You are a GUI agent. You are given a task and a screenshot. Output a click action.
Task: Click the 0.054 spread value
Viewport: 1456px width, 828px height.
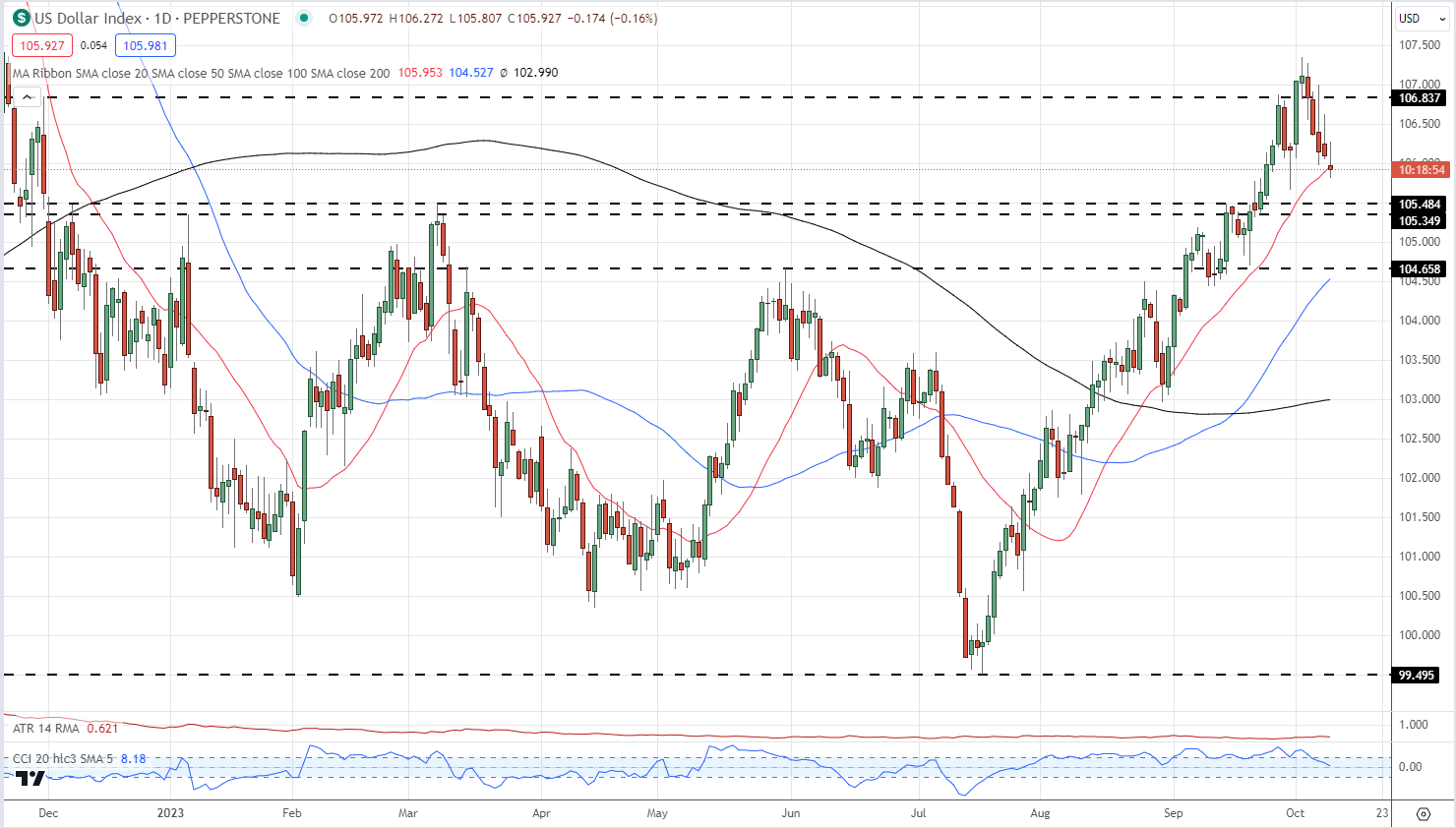pyautogui.click(x=93, y=45)
